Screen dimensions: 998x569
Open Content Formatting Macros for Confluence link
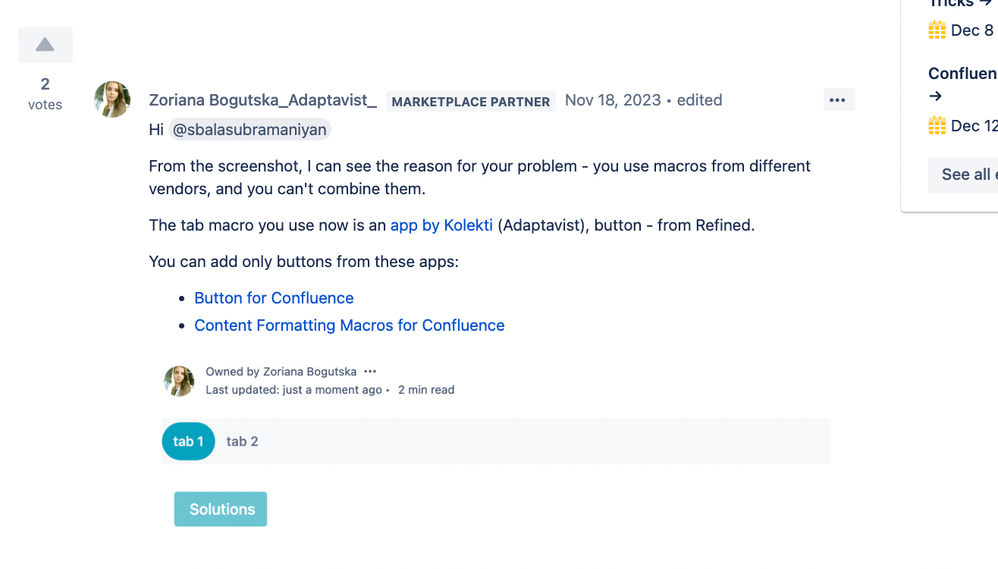pyautogui.click(x=349, y=325)
